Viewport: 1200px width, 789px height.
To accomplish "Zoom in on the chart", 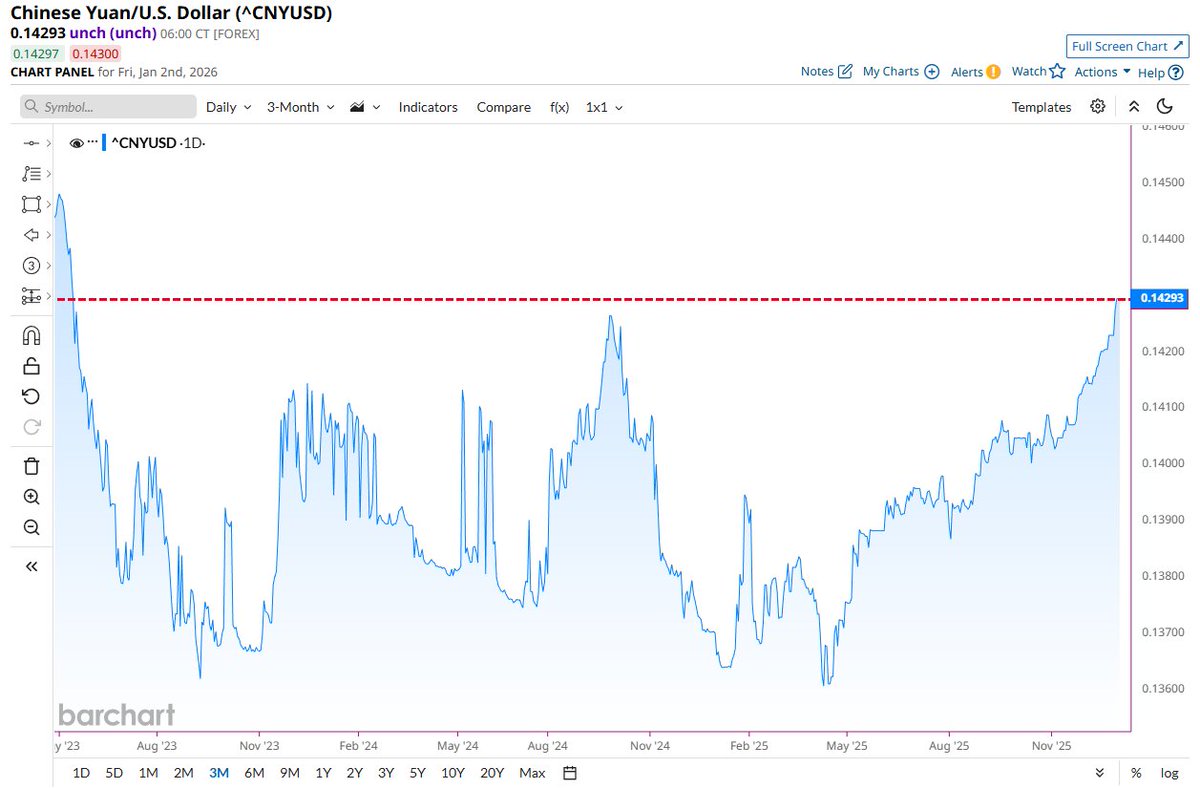I will (30, 497).
